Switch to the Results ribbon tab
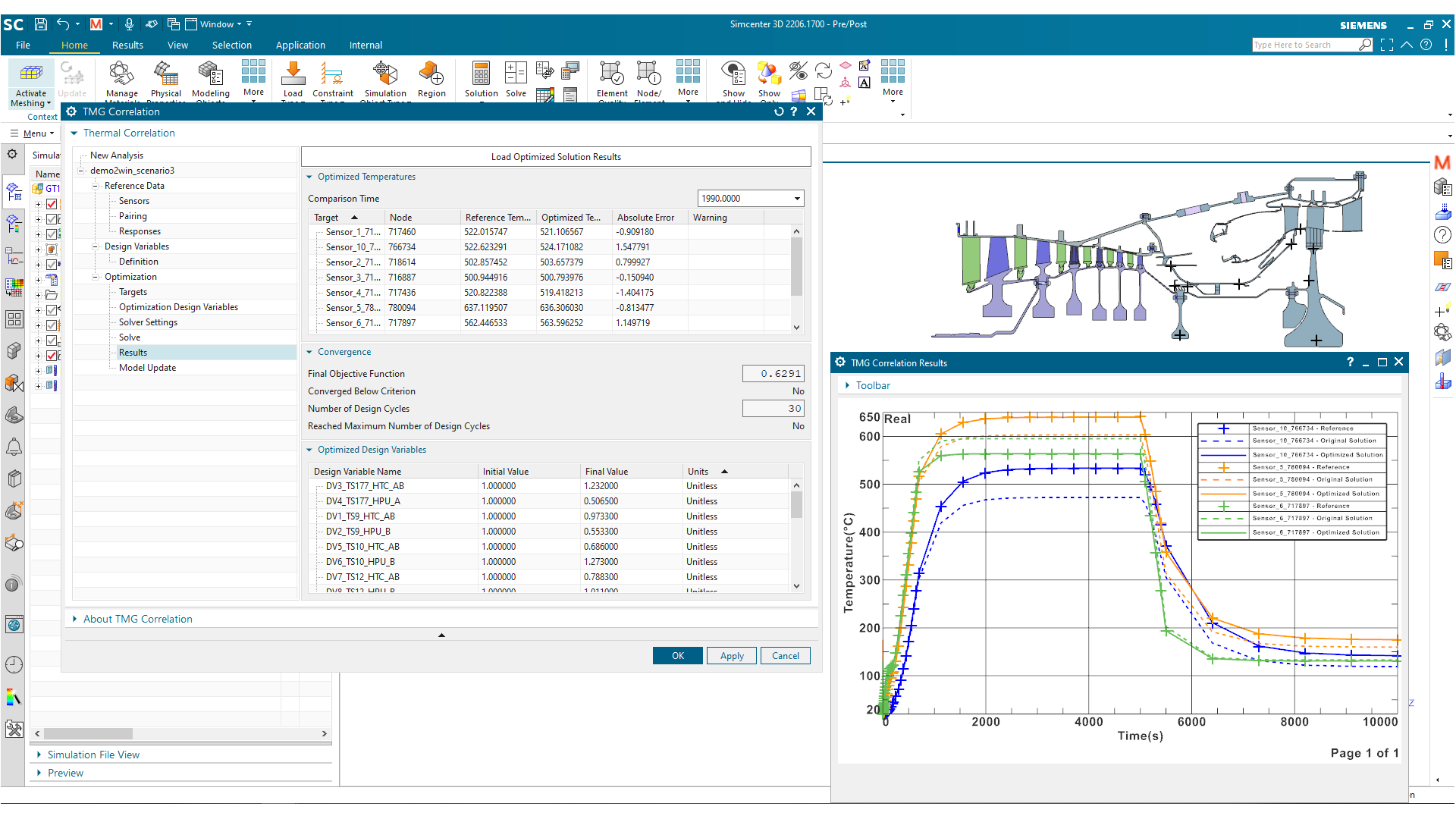The height and width of the screenshot is (819, 1456). tap(127, 45)
